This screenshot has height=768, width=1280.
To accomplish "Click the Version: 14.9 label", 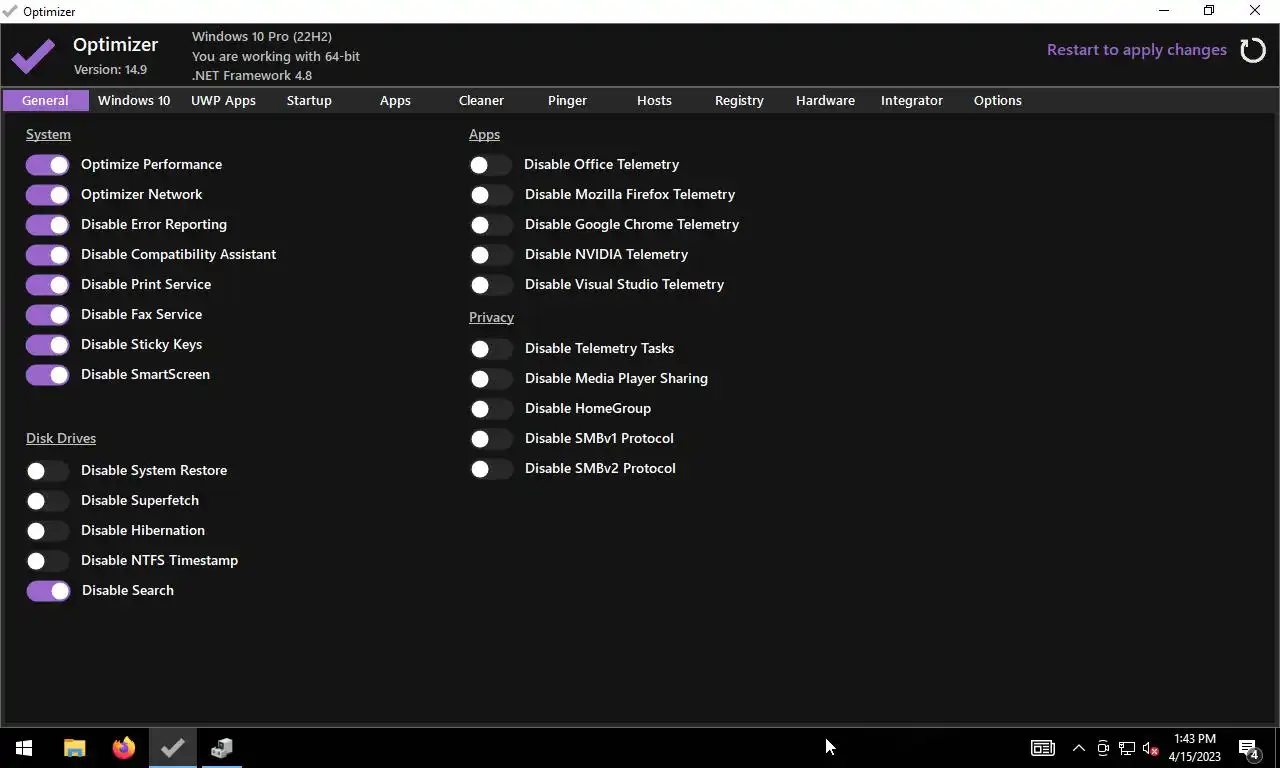I will (x=110, y=70).
